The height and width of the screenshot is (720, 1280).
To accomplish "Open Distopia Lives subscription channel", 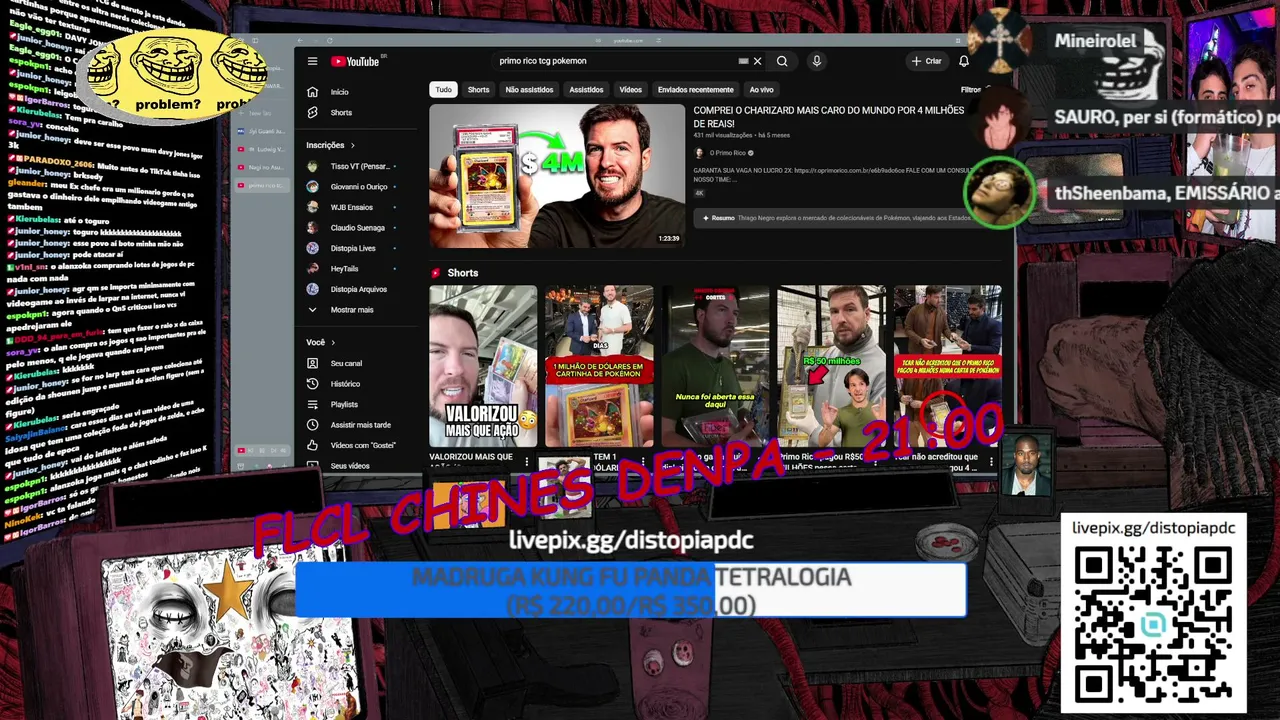I will 355,248.
